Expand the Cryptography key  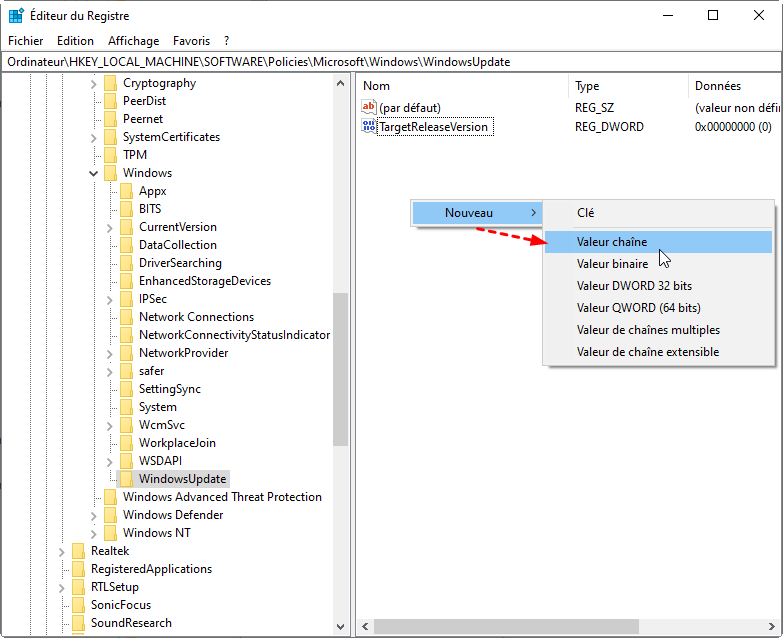(93, 84)
